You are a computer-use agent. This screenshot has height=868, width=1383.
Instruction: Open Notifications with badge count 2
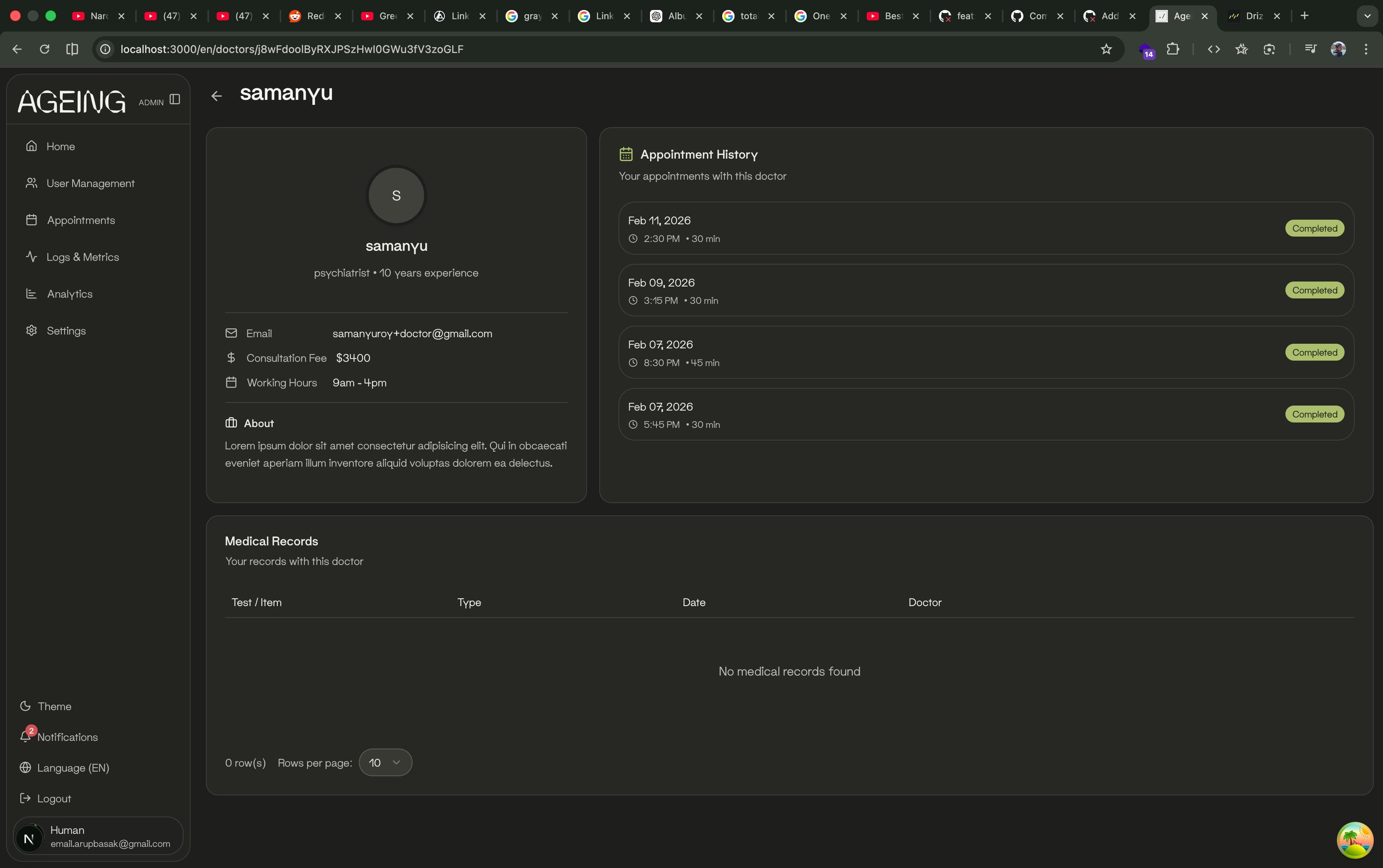66,737
